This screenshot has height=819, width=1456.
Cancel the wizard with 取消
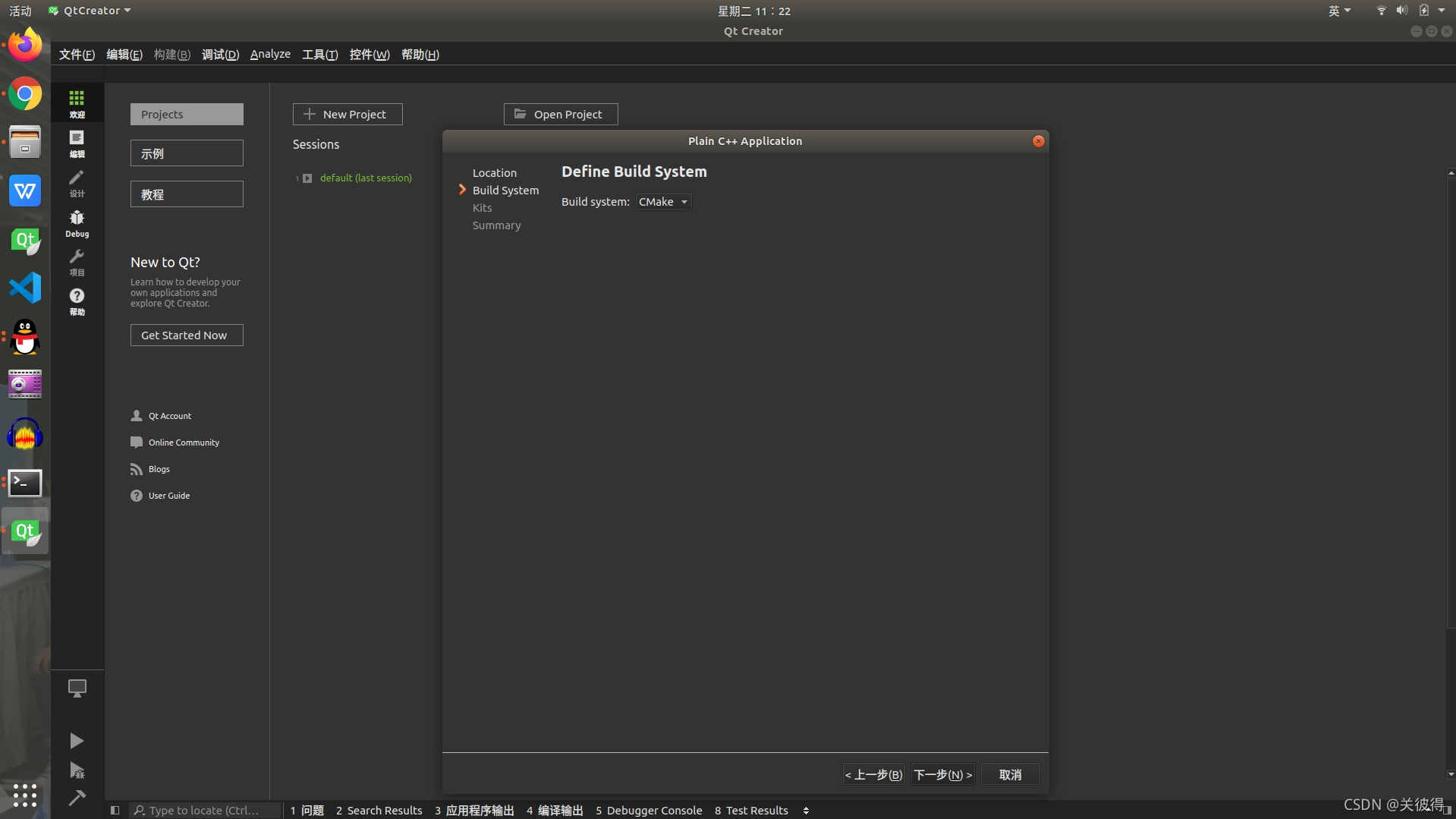pyautogui.click(x=1010, y=775)
